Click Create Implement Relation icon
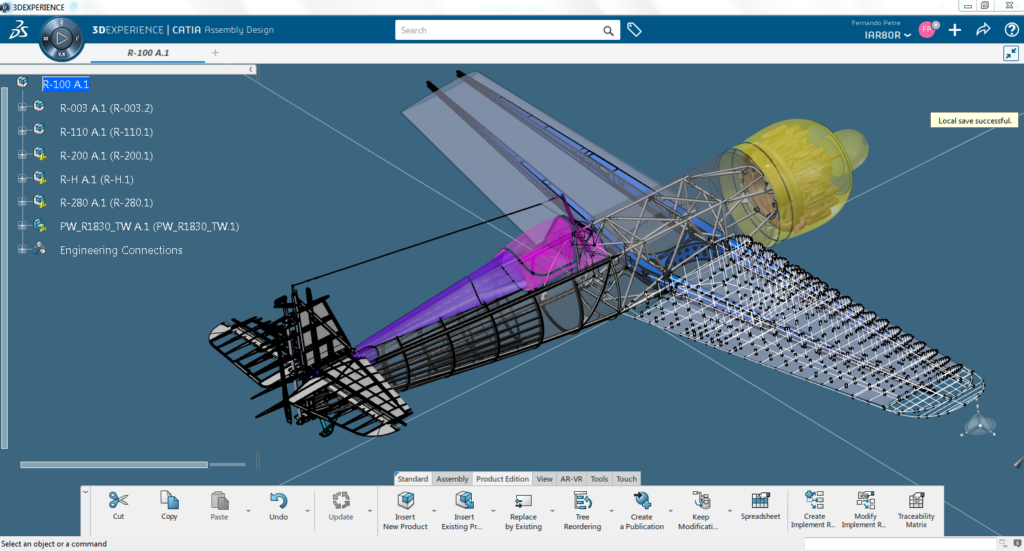The width and height of the screenshot is (1024, 551). point(814,500)
